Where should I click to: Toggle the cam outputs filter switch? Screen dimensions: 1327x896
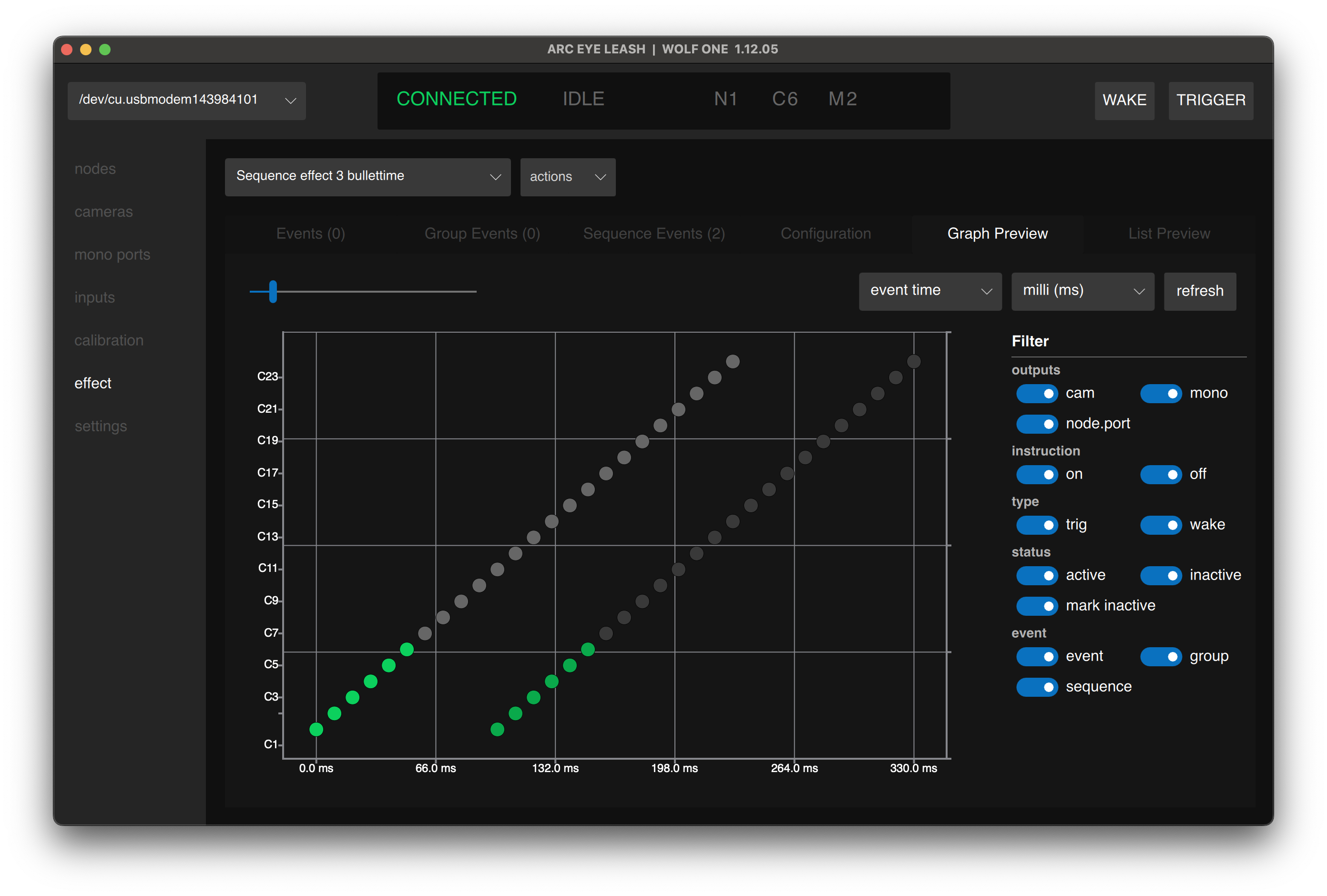[x=1036, y=394]
